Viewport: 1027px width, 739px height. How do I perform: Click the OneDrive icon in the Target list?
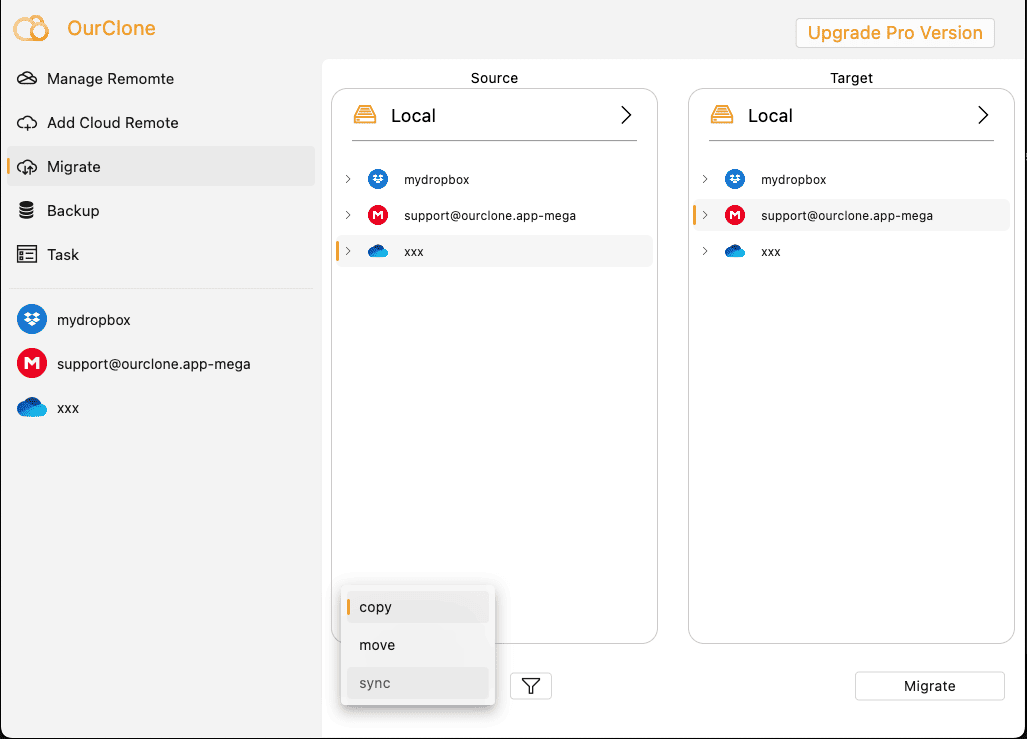click(x=735, y=251)
